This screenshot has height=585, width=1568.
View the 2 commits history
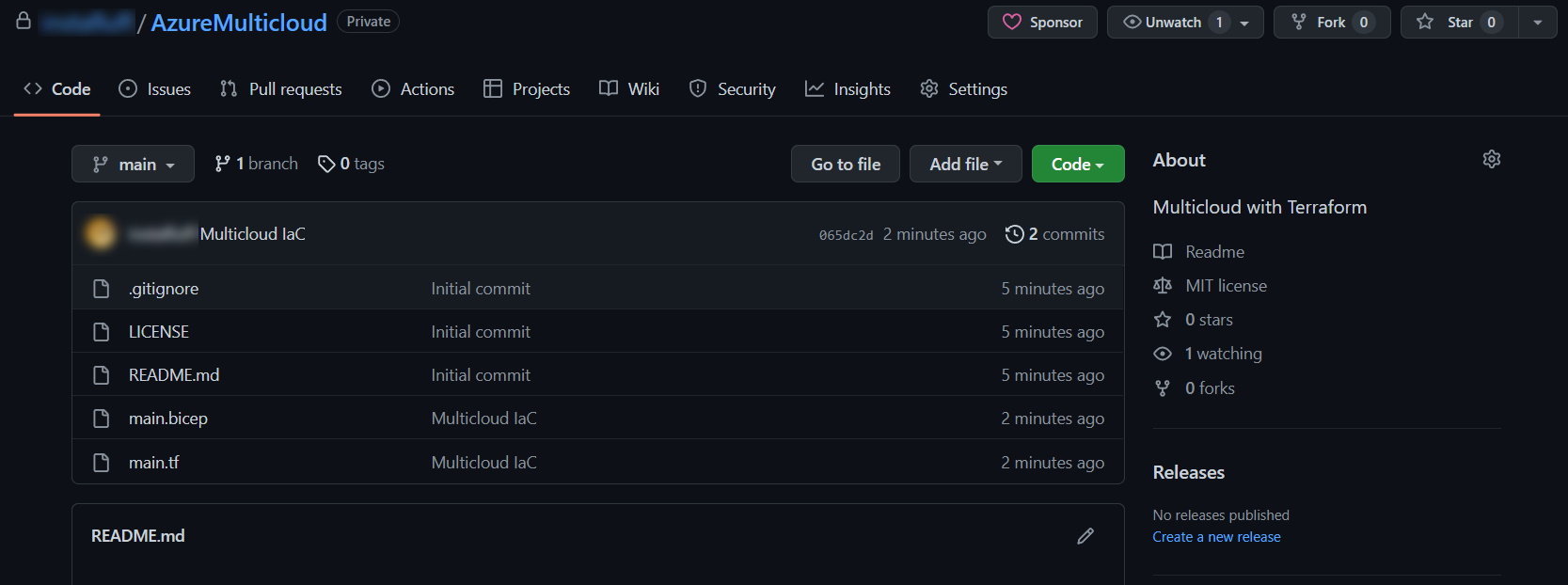[1055, 233]
